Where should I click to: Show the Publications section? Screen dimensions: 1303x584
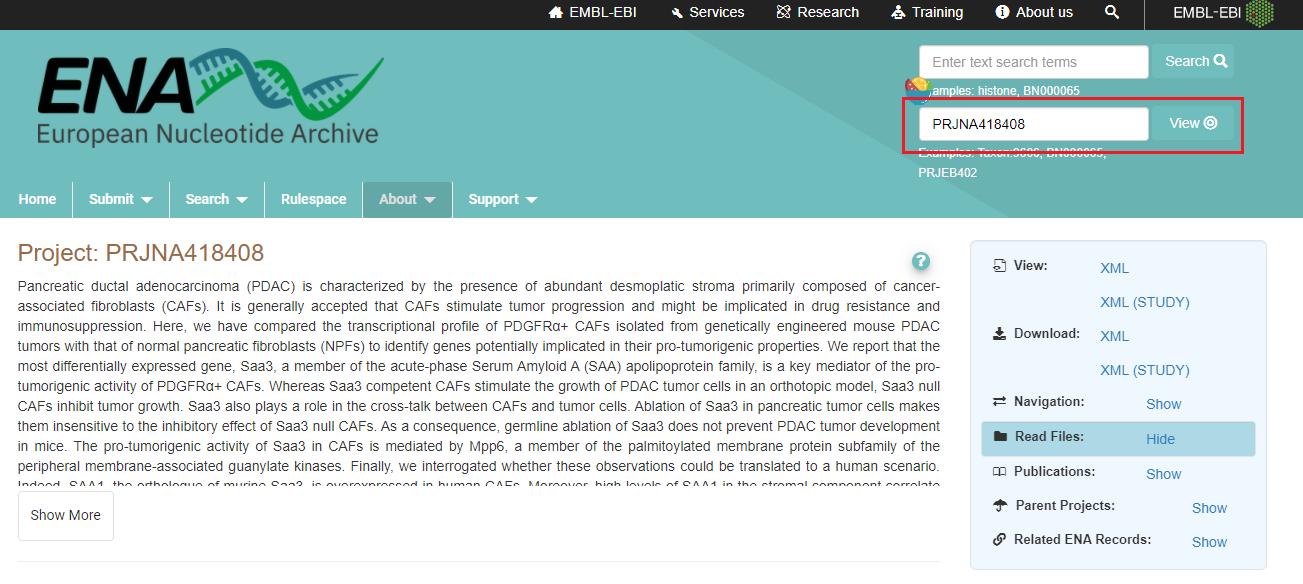click(1163, 474)
